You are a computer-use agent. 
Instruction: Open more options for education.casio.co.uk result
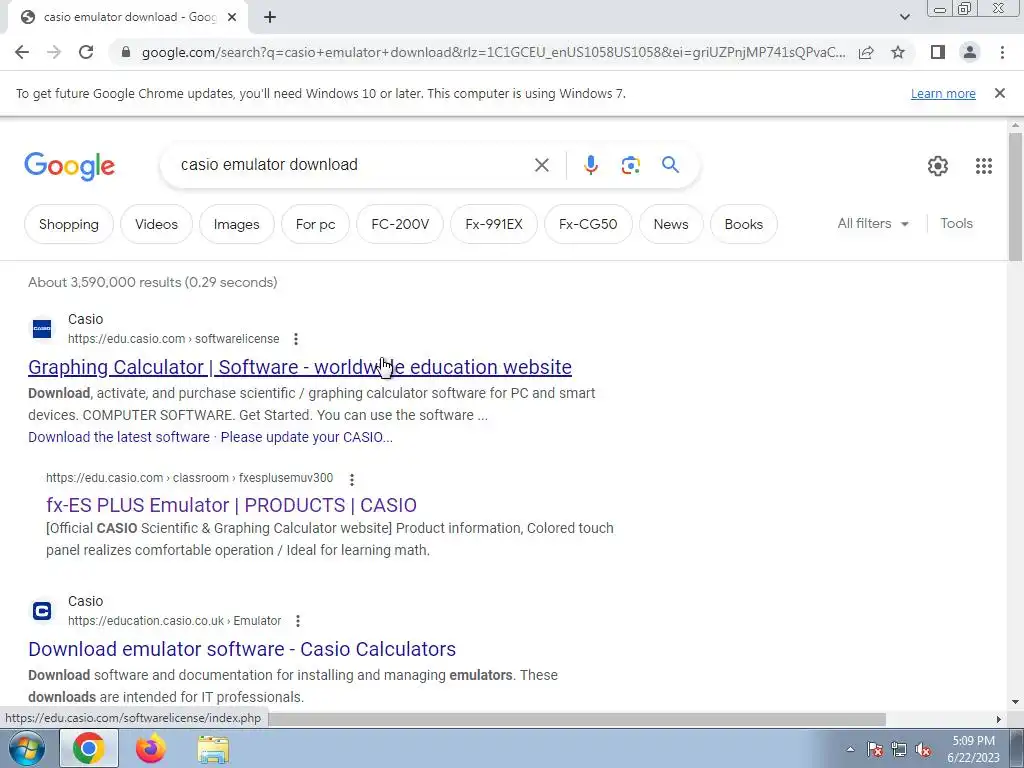(298, 621)
